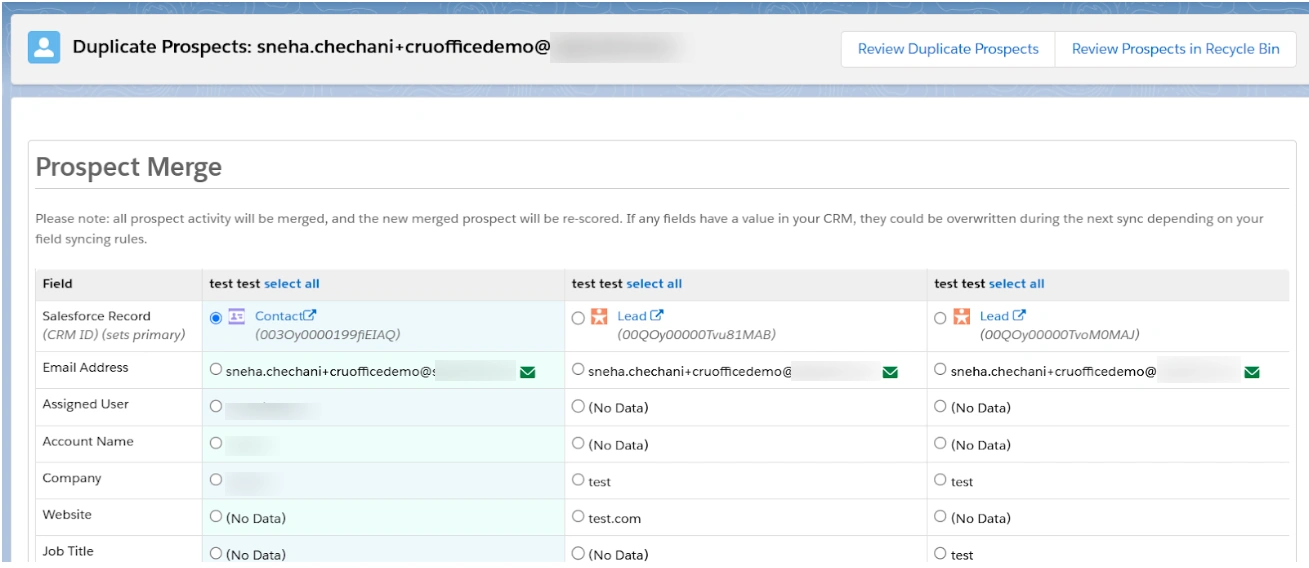Select Website (No Data) in Lead TvoM0MAJ column
The width and height of the screenshot is (1309, 568).
tap(940, 517)
